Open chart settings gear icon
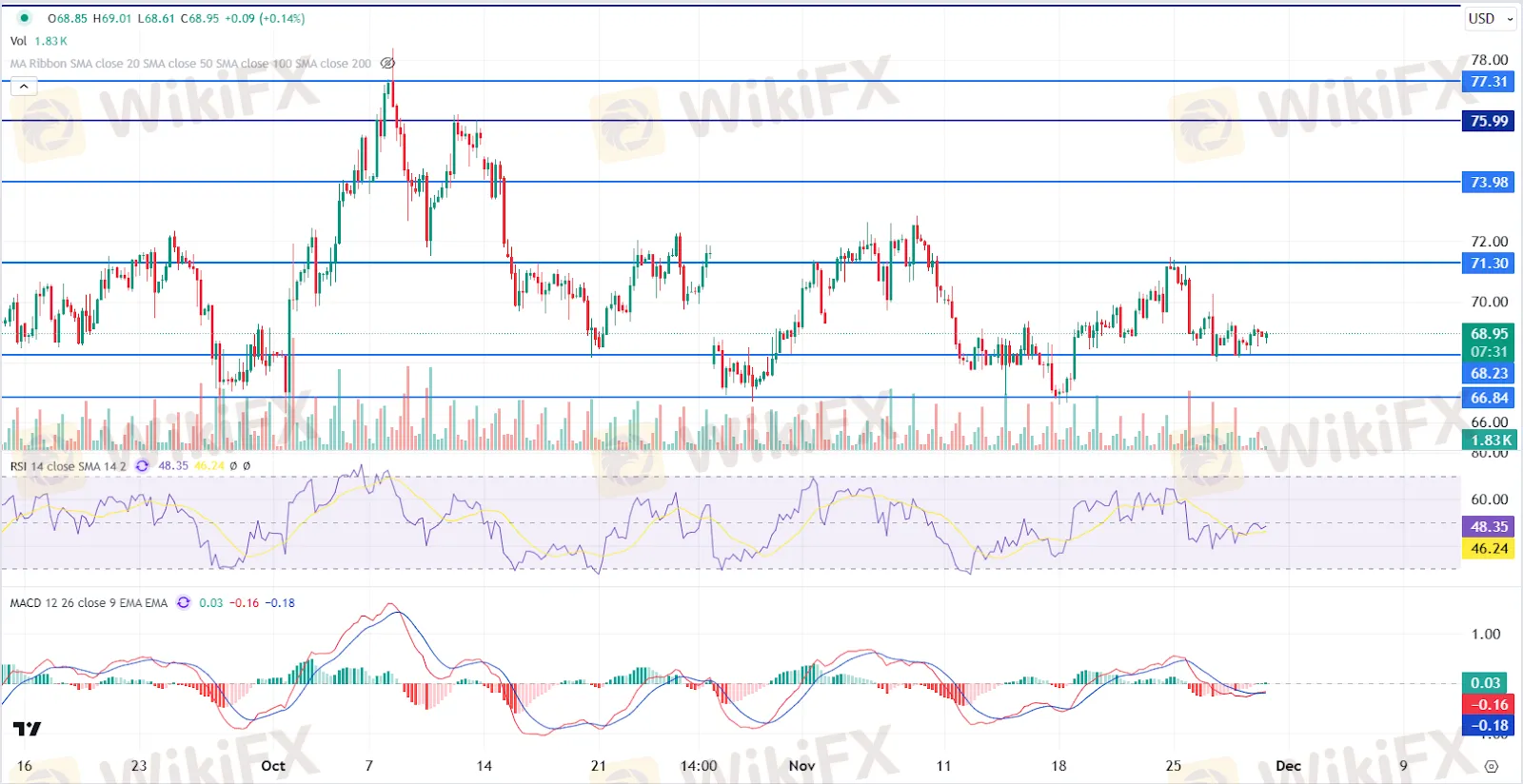1523x784 pixels. pyautogui.click(x=1492, y=766)
